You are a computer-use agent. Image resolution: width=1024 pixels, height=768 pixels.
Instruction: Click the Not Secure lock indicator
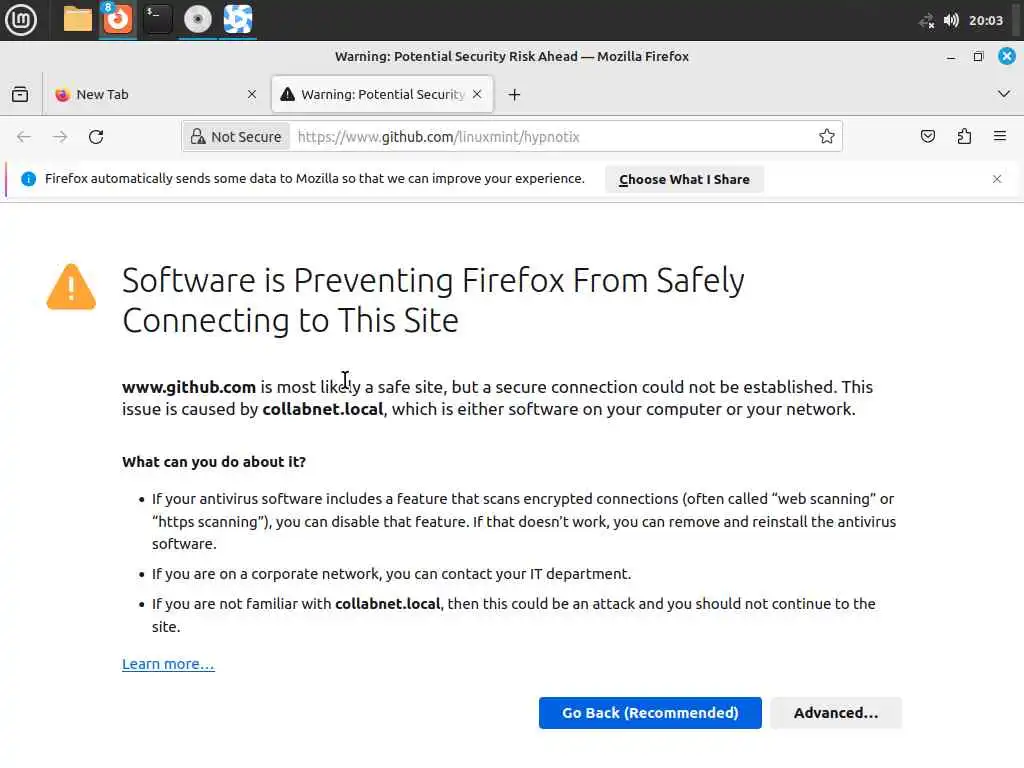(x=235, y=137)
